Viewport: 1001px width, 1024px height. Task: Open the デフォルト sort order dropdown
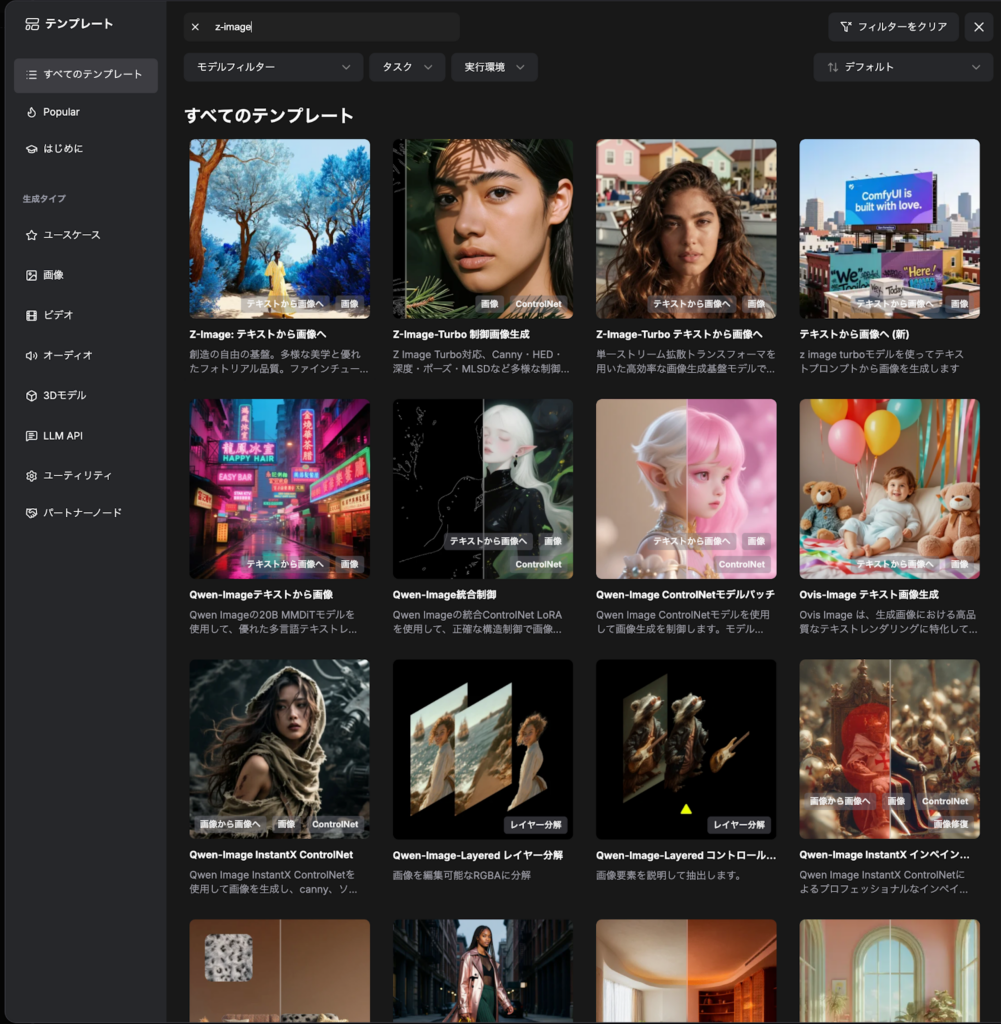[903, 67]
